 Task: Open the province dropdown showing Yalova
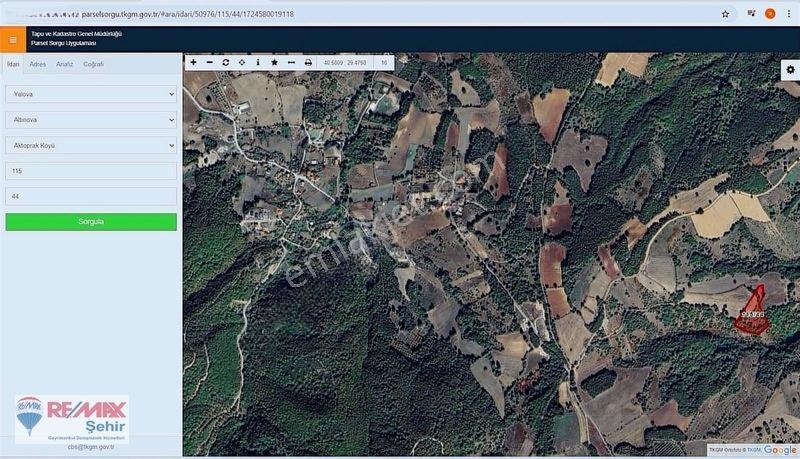click(x=91, y=94)
